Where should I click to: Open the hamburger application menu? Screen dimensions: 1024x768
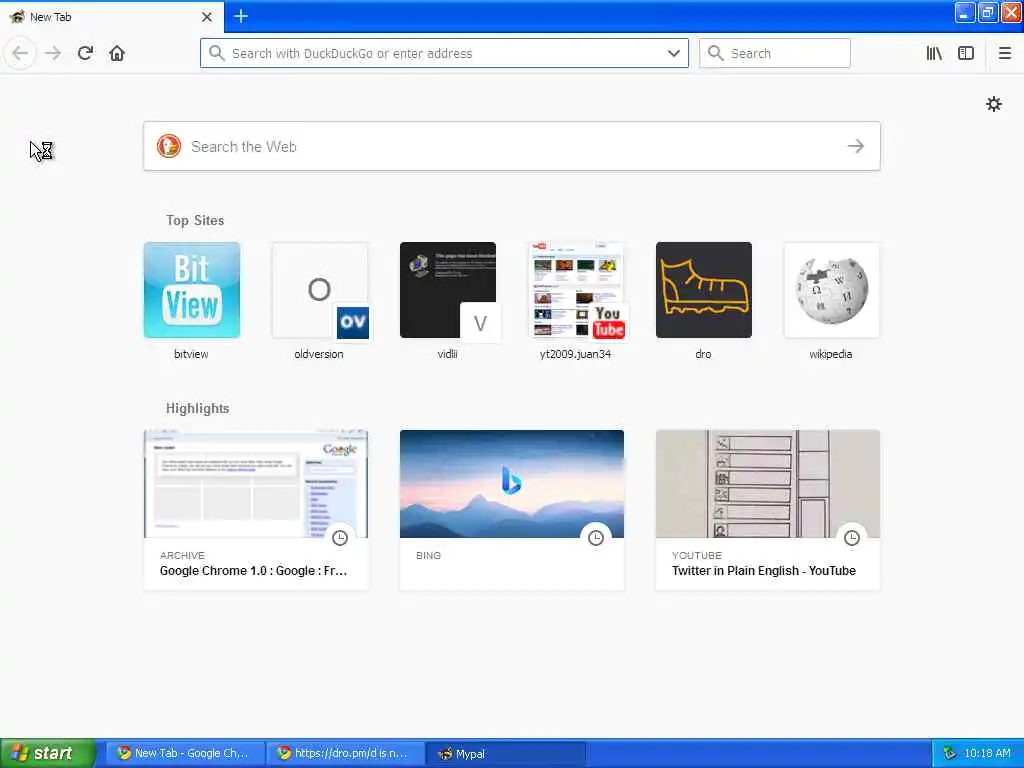(1004, 54)
